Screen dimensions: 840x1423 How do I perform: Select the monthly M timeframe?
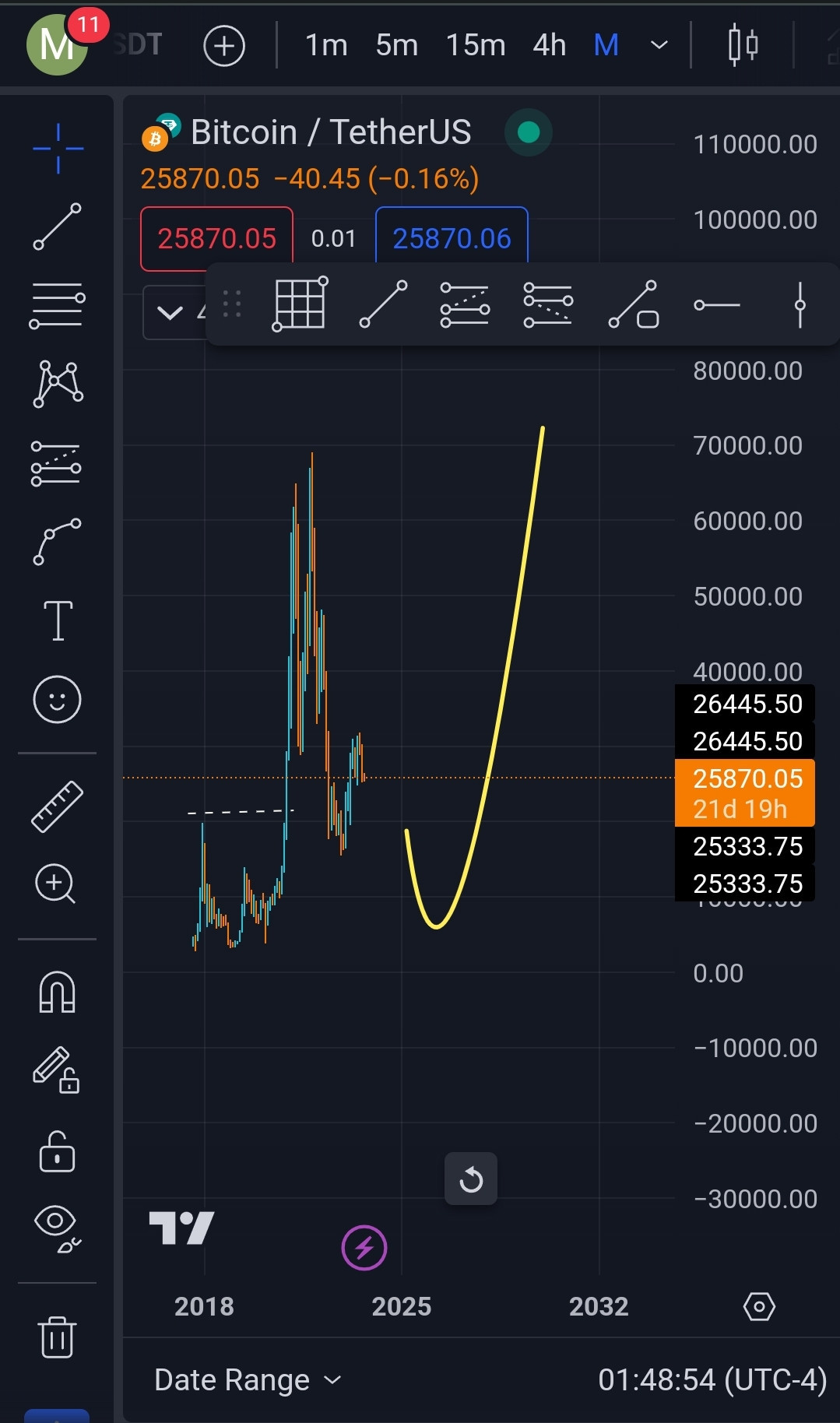point(606,45)
